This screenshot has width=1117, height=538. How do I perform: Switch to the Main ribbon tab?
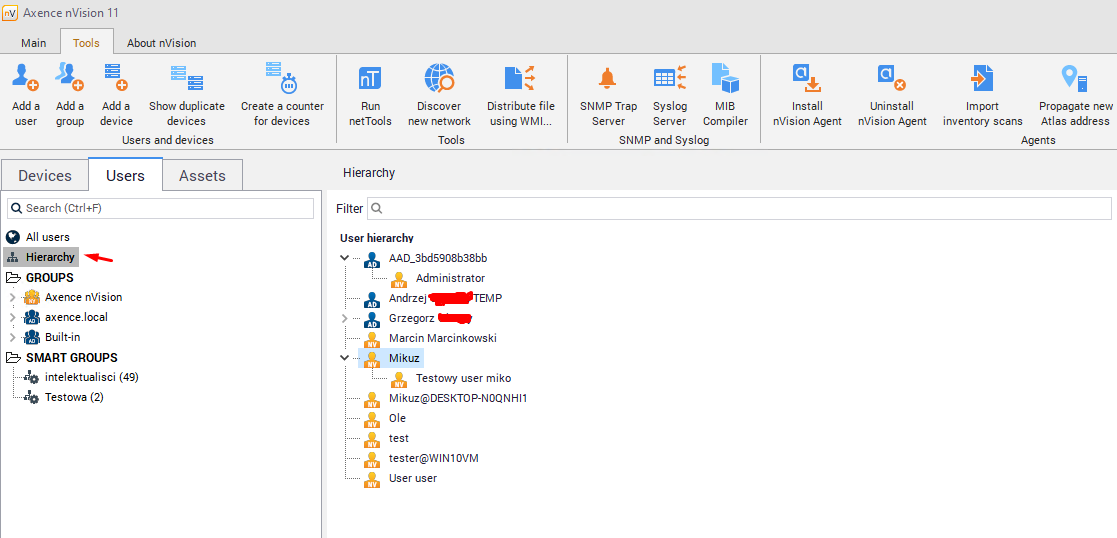pos(33,43)
